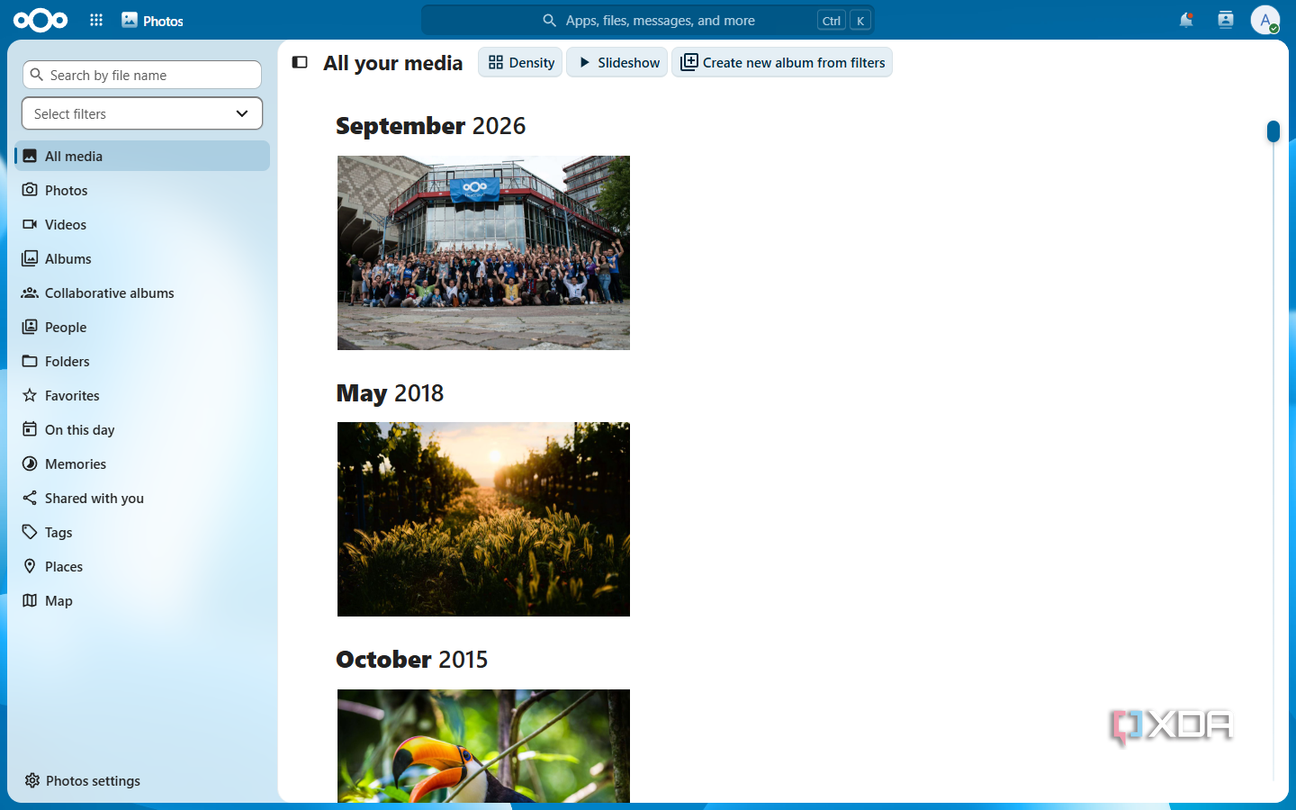The image size is (1296, 810).
Task: Open the notifications bell icon
Action: [x=1186, y=20]
